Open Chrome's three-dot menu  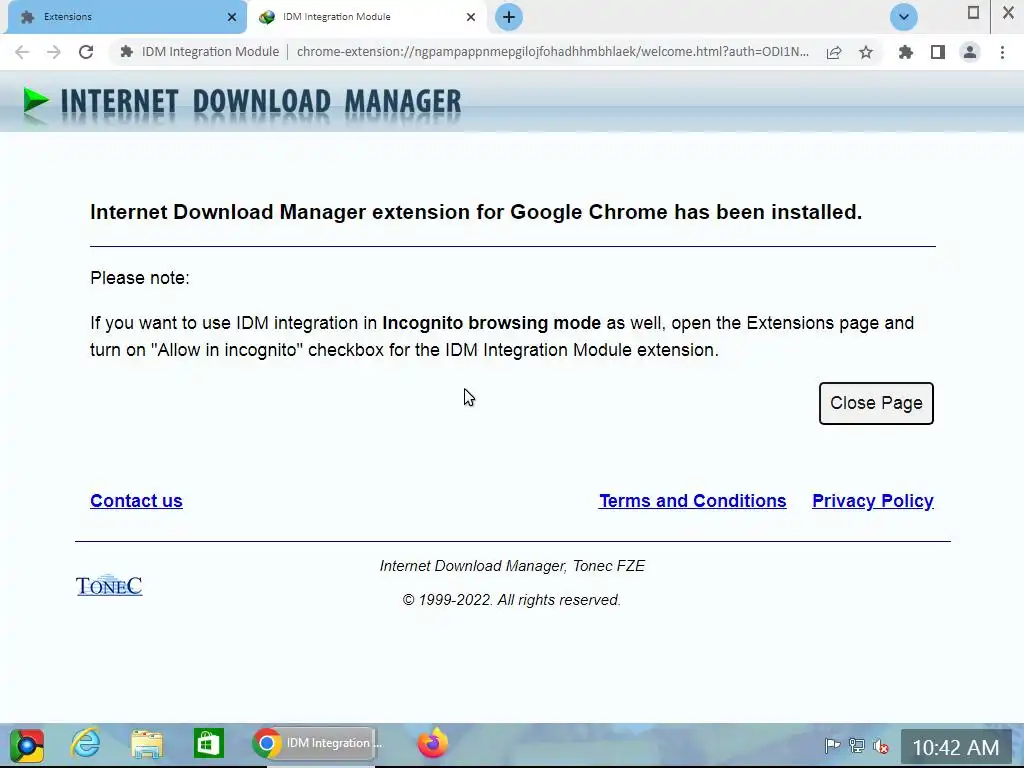point(1002,52)
